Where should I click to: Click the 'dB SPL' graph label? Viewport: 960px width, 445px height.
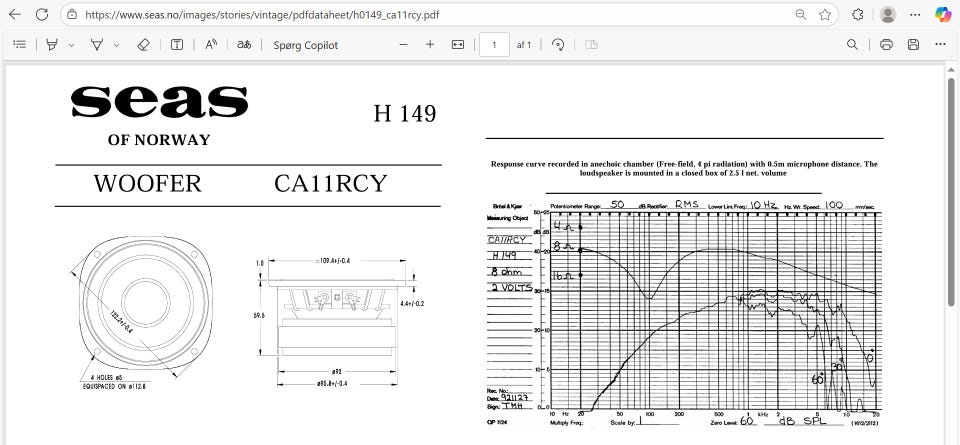click(802, 421)
